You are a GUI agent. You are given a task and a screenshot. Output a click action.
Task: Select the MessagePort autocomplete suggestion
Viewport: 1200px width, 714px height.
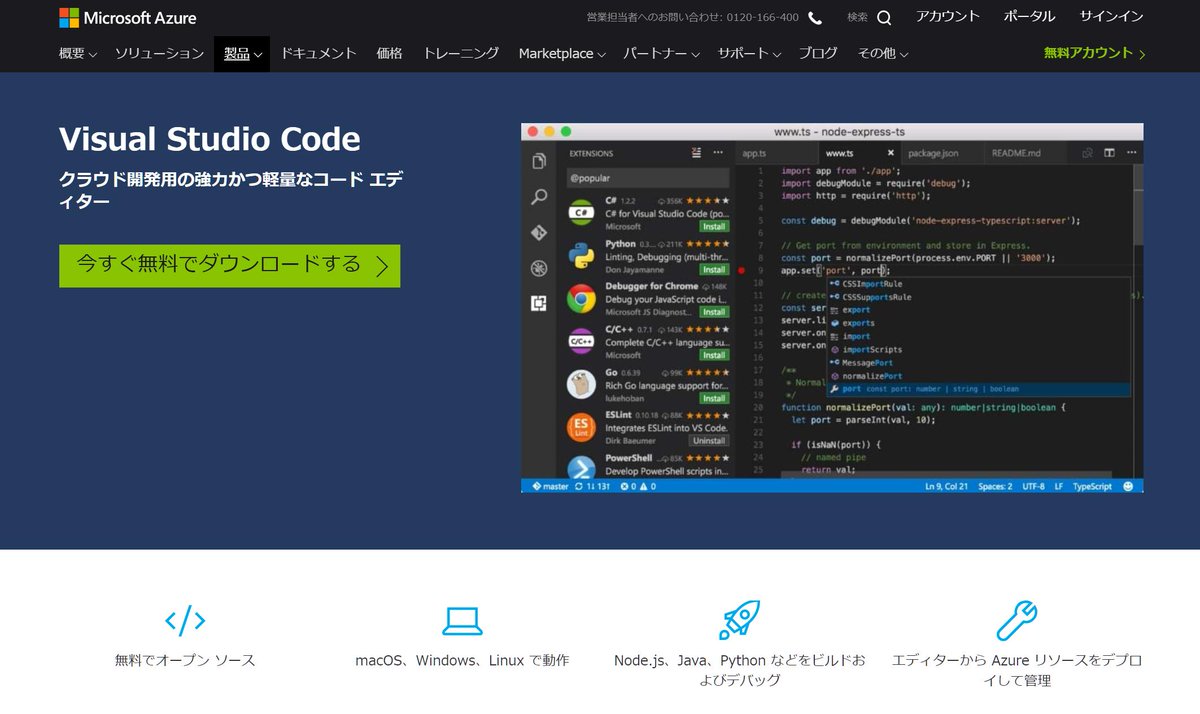point(979,363)
